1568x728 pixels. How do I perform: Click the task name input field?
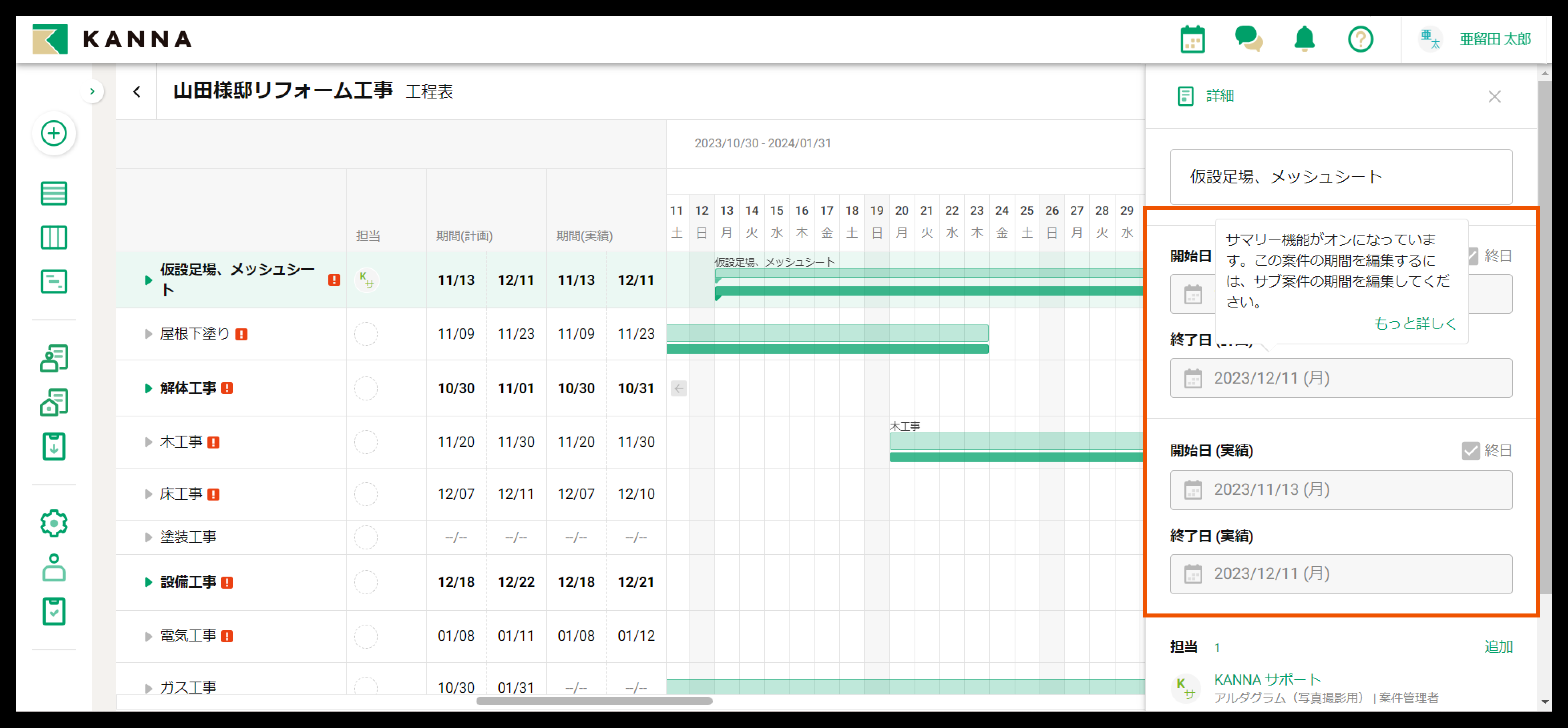[1340, 177]
